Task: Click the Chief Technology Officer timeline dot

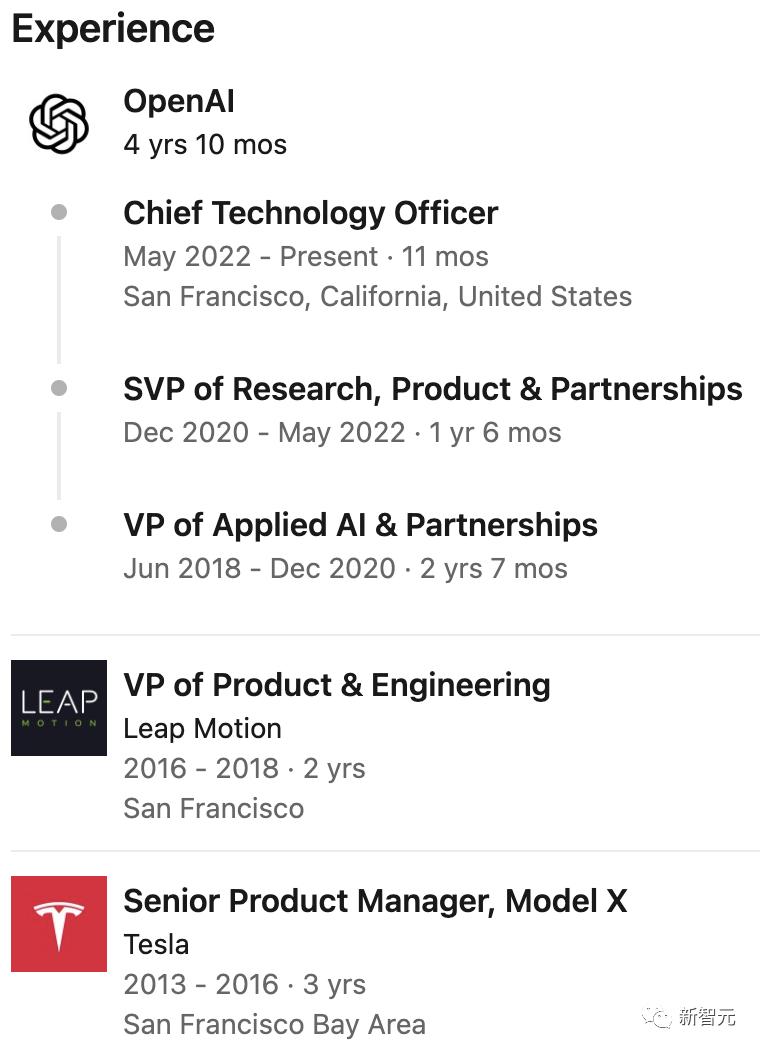Action: pyautogui.click(x=59, y=212)
